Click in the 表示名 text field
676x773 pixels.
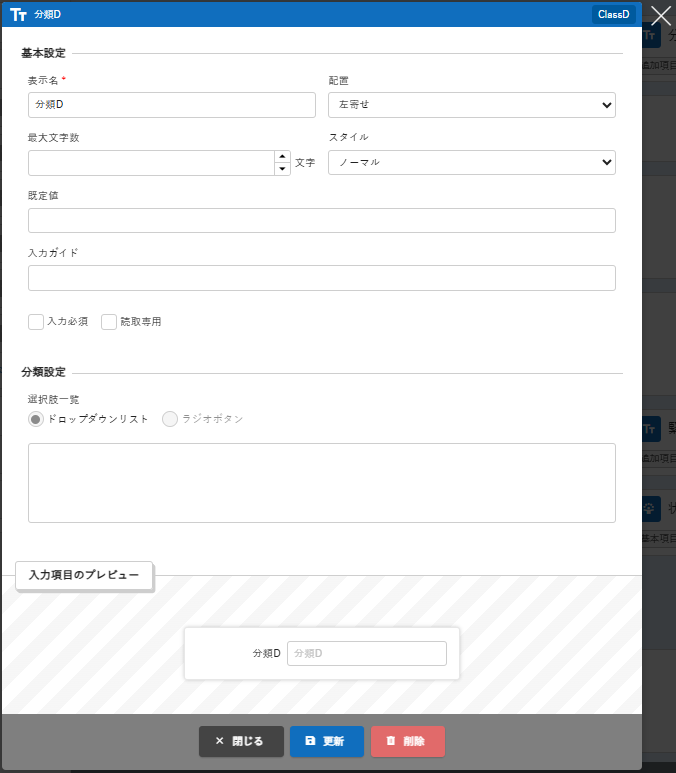point(171,105)
